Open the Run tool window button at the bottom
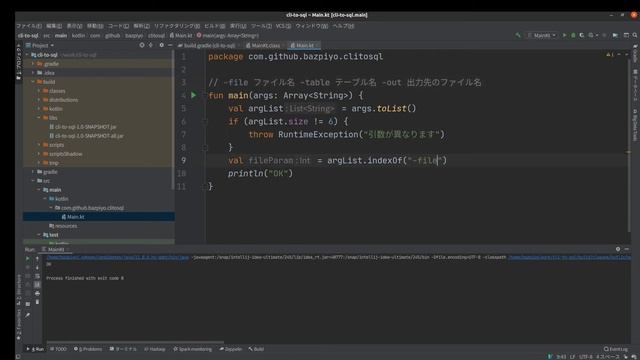The image size is (640, 360). (x=35, y=349)
